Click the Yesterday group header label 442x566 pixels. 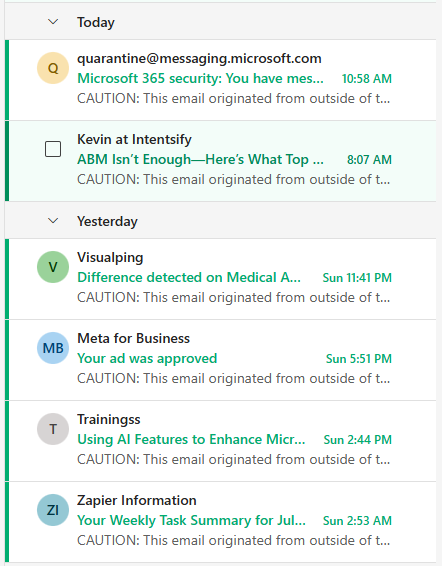click(x=107, y=221)
